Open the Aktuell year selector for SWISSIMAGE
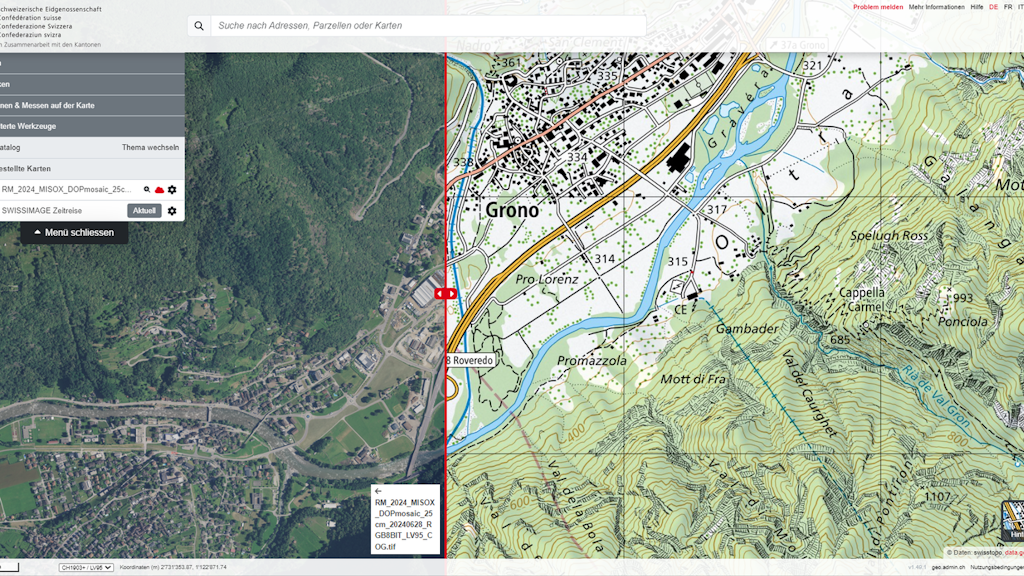Screen dimensions: 1024x576 [144, 211]
